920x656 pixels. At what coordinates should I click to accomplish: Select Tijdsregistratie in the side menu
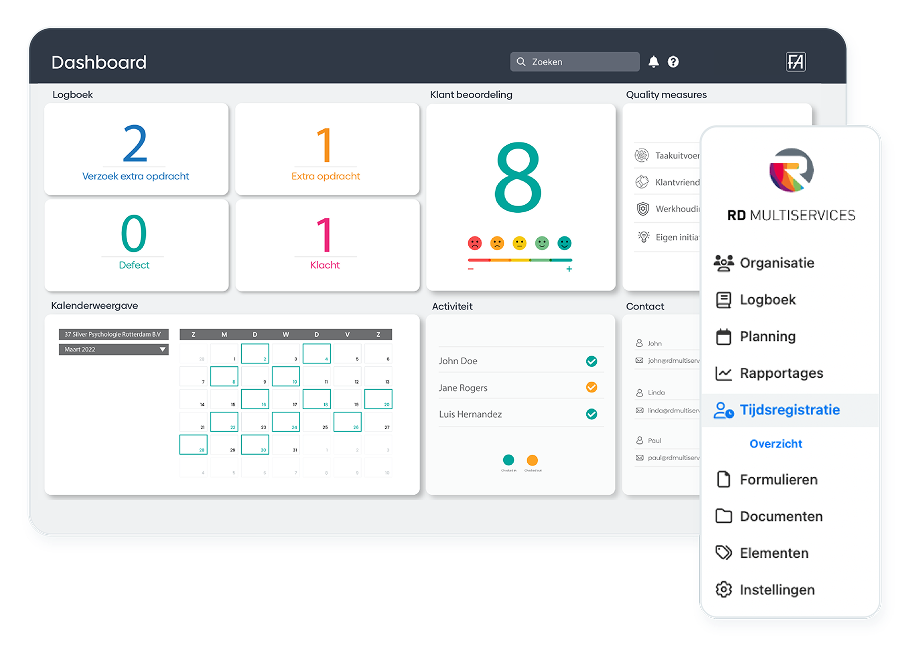click(x=790, y=410)
